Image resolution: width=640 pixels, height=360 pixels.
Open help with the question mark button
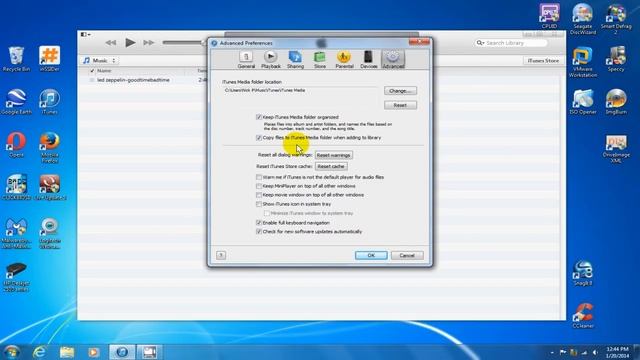click(221, 256)
